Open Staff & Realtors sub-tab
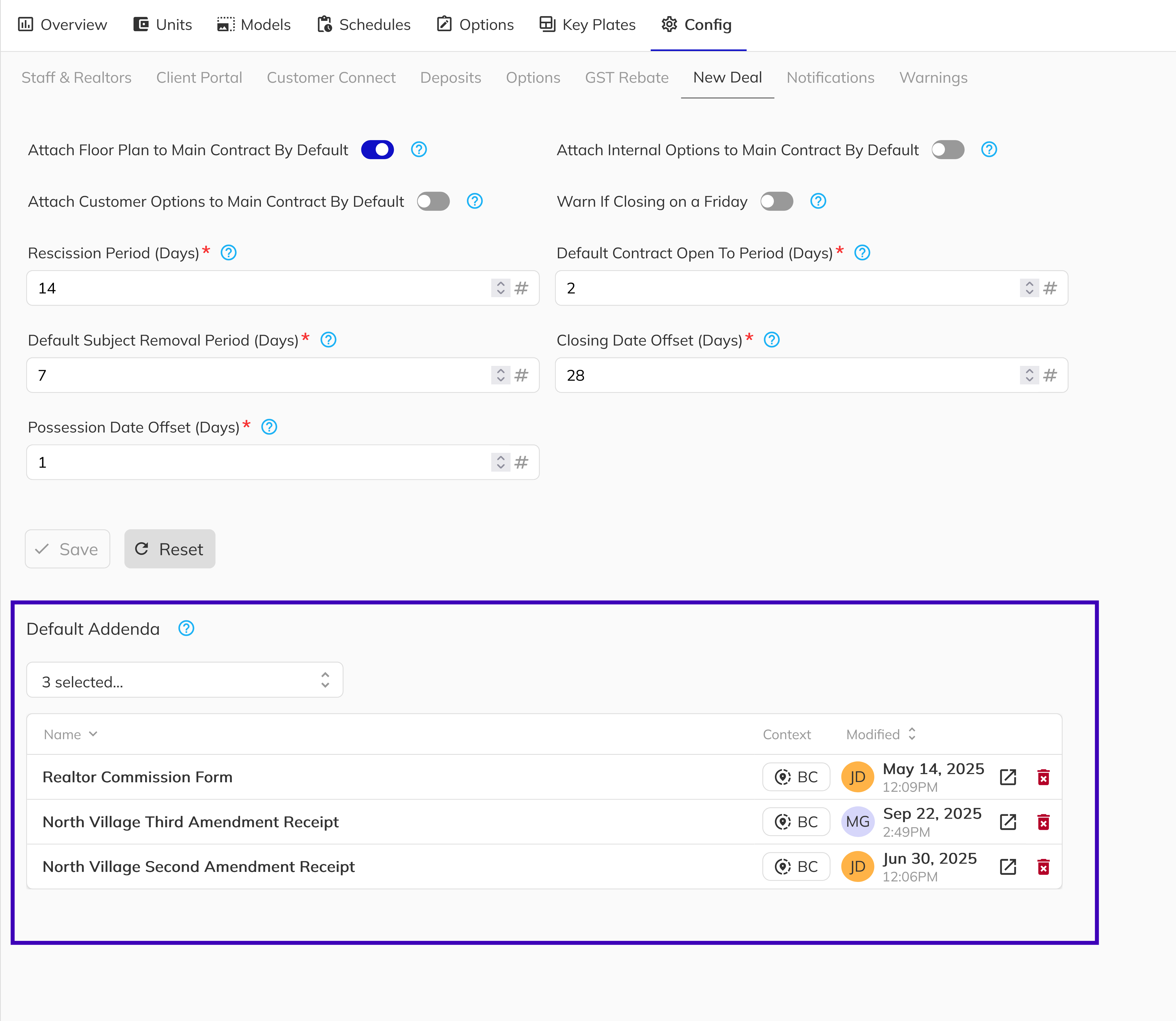The width and height of the screenshot is (1176, 1021). 76,77
